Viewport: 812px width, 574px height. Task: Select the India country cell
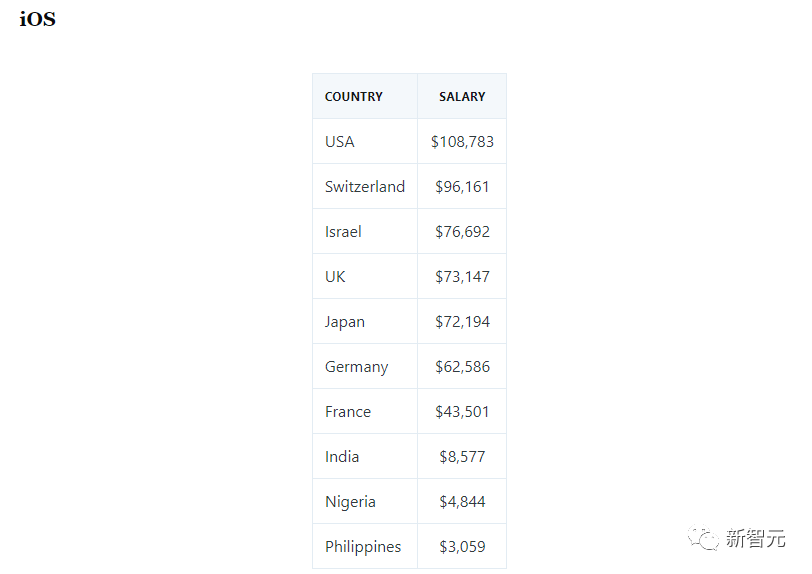point(342,457)
